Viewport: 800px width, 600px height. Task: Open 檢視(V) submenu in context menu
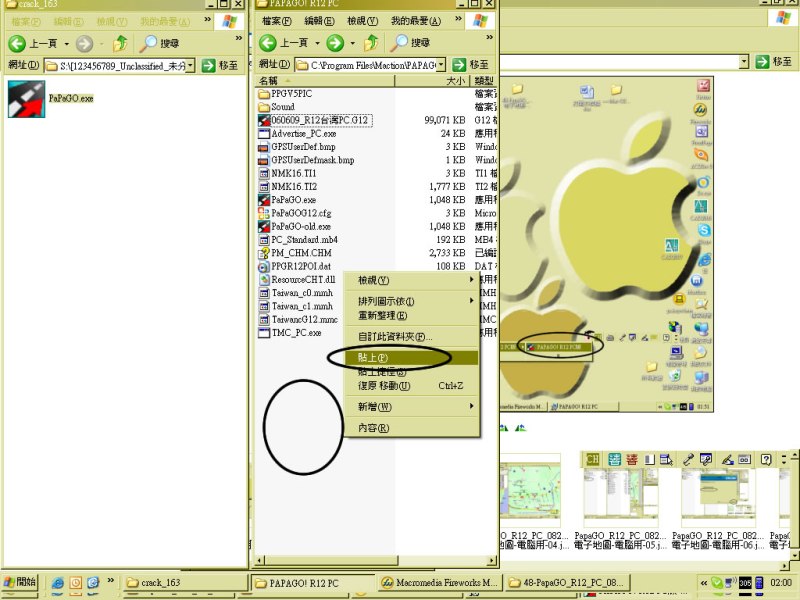(x=412, y=280)
